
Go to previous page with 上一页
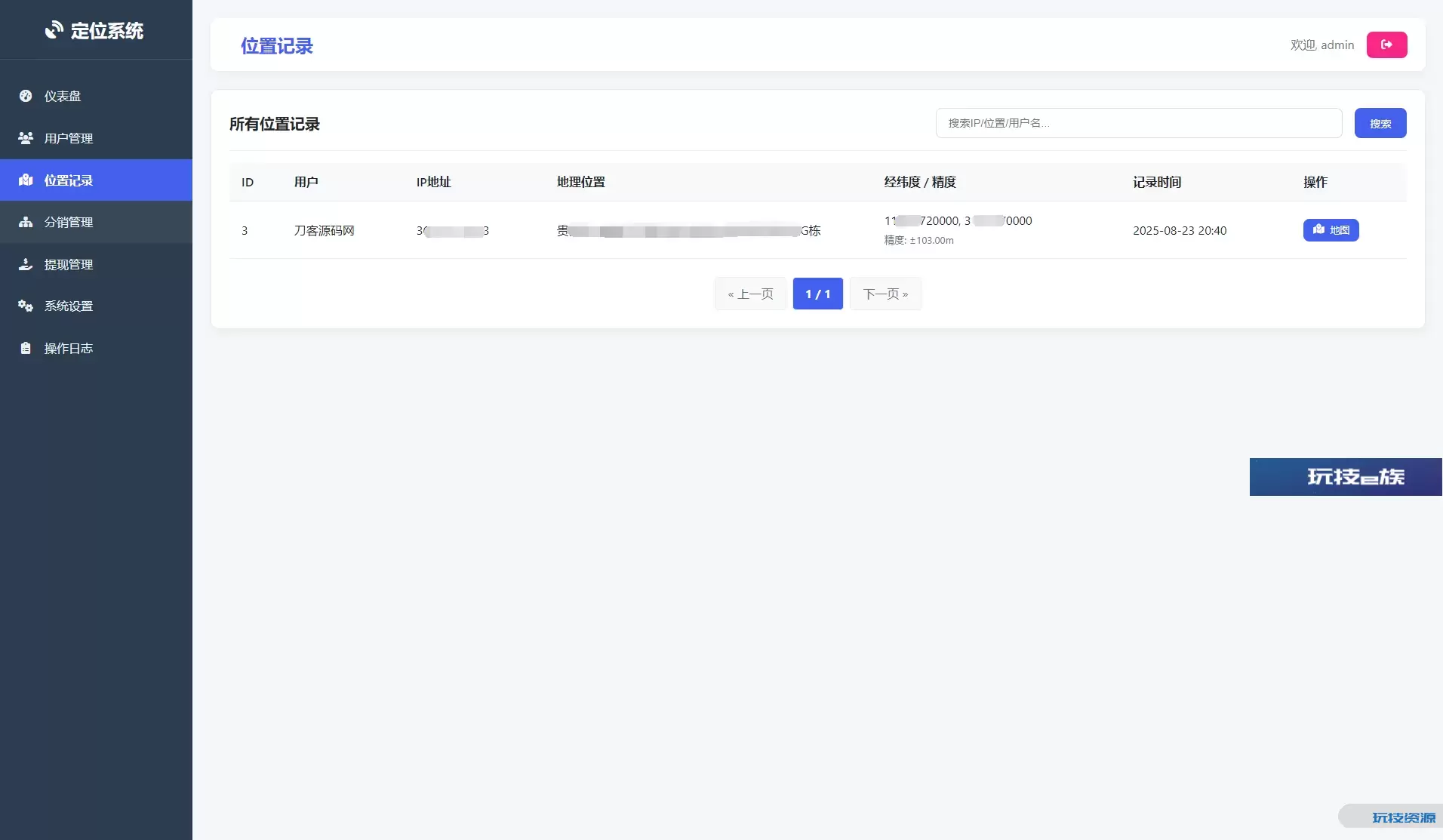[x=750, y=294]
